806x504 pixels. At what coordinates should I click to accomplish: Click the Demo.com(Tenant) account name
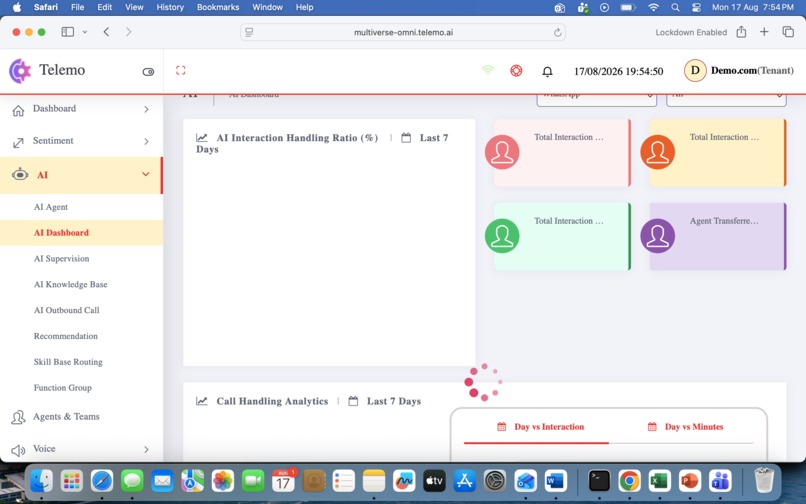752,70
